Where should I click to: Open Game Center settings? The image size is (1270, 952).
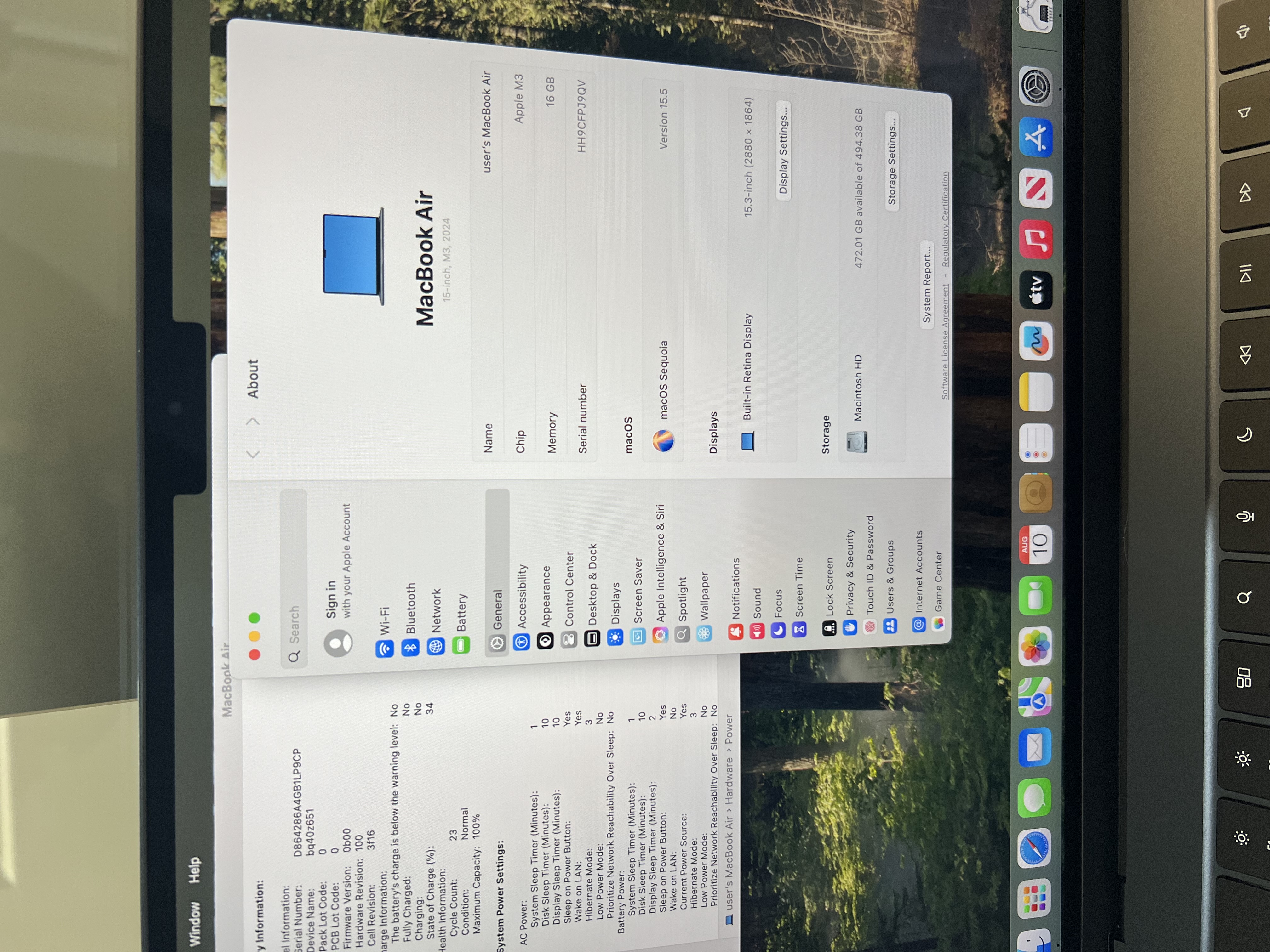pyautogui.click(x=938, y=591)
